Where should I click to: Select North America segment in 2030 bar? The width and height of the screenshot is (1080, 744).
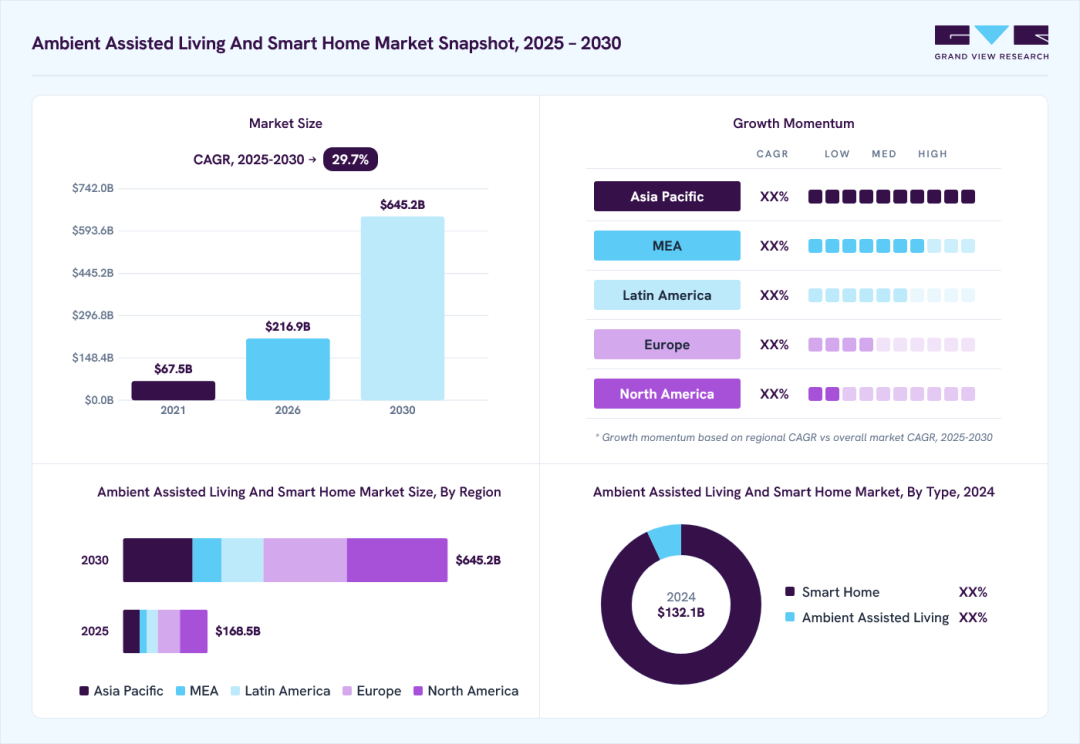point(397,560)
